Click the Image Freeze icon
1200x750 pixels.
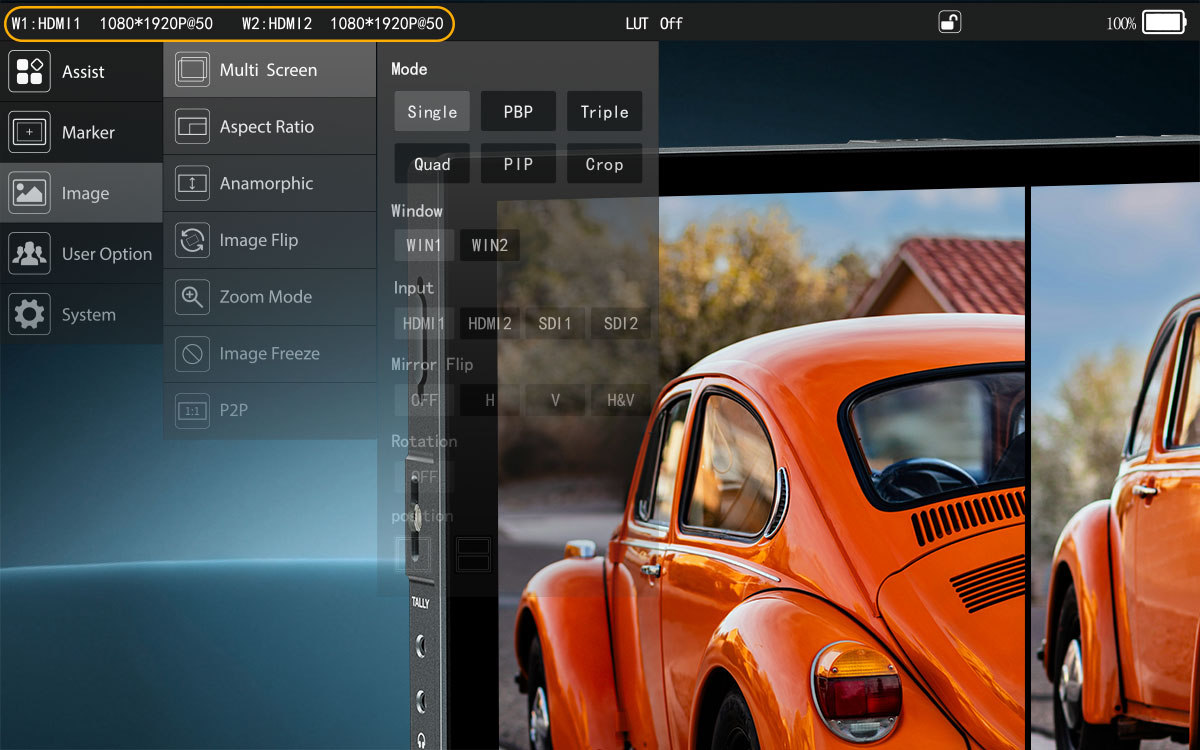(x=192, y=353)
